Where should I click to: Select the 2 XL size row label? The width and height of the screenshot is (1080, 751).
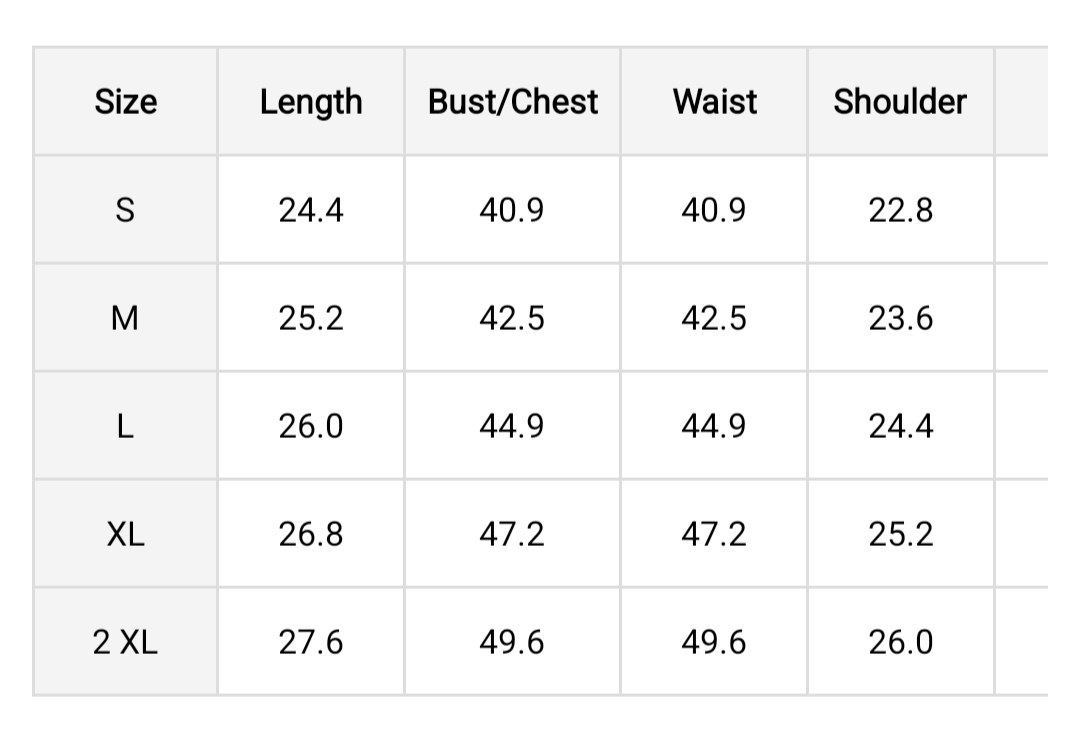(125, 642)
